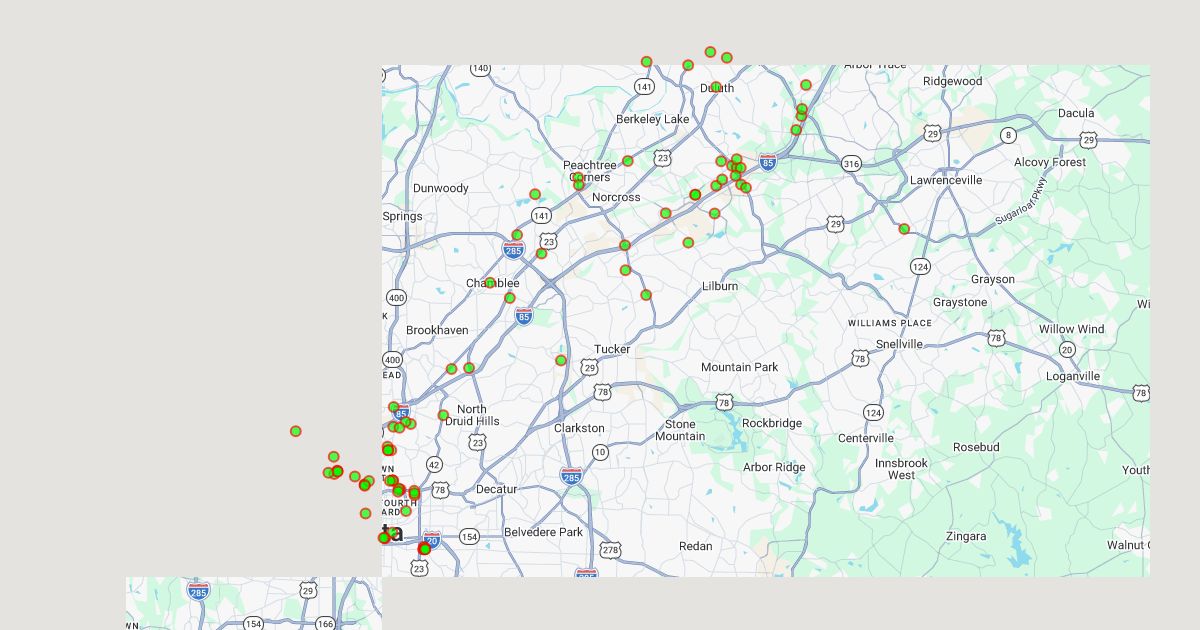Select the route 154 shield near Belvedere Park

[470, 537]
